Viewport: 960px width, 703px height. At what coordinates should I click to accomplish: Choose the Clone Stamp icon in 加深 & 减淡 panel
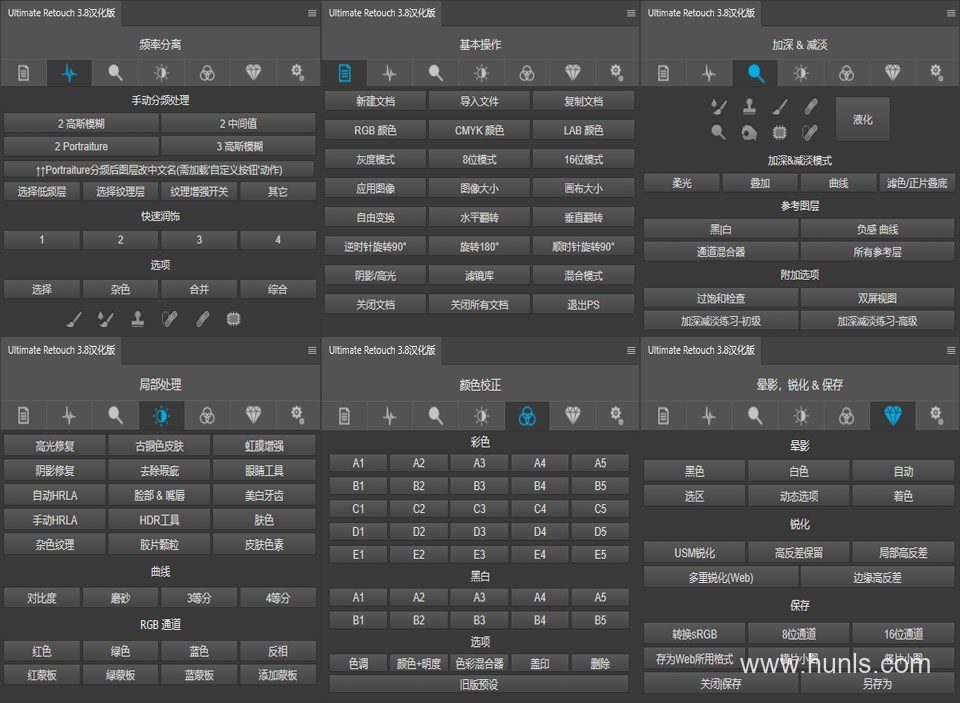(749, 107)
